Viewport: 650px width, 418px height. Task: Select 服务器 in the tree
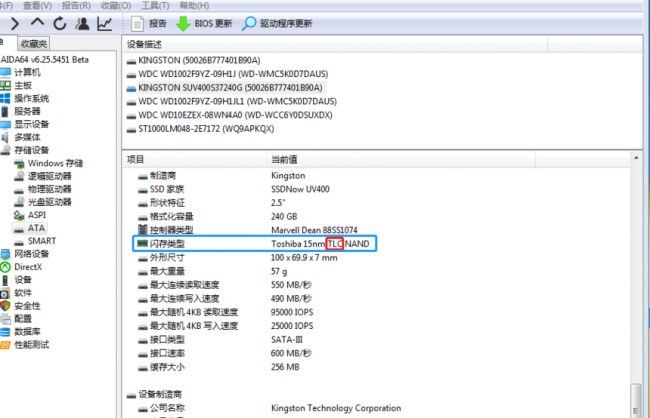pos(20,111)
